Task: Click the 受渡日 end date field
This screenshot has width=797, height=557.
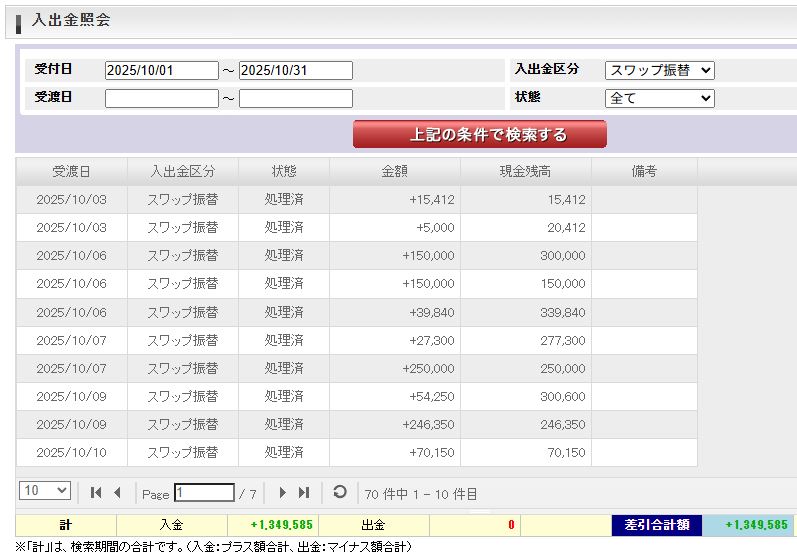Action: [295, 98]
